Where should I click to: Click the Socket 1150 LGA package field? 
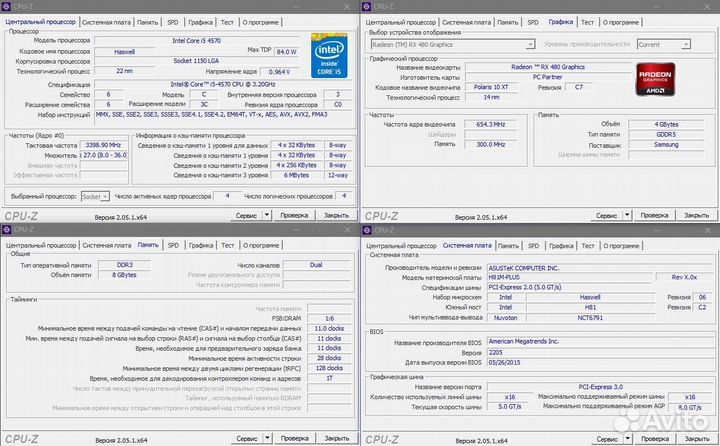point(197,61)
